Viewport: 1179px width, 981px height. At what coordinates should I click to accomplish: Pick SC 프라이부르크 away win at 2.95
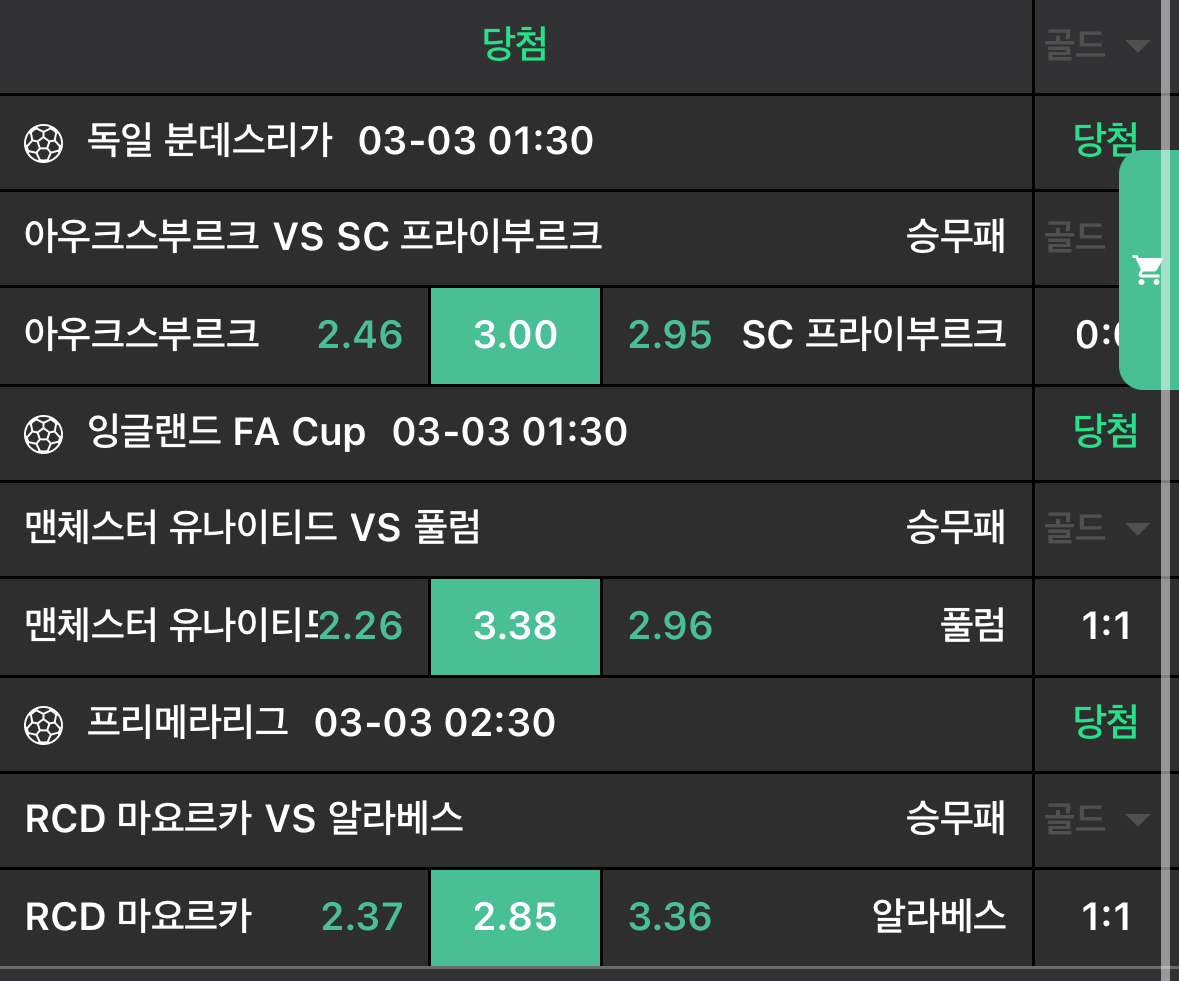[817, 336]
